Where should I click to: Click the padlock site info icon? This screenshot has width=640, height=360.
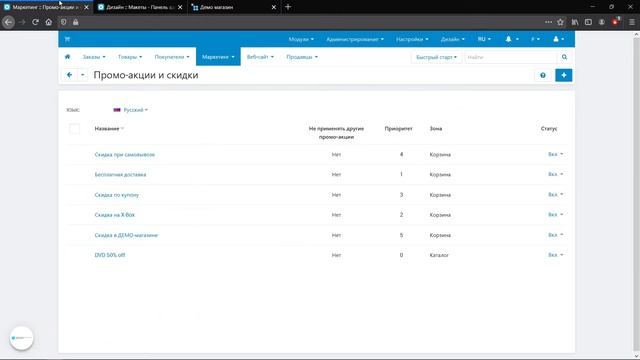click(76, 22)
